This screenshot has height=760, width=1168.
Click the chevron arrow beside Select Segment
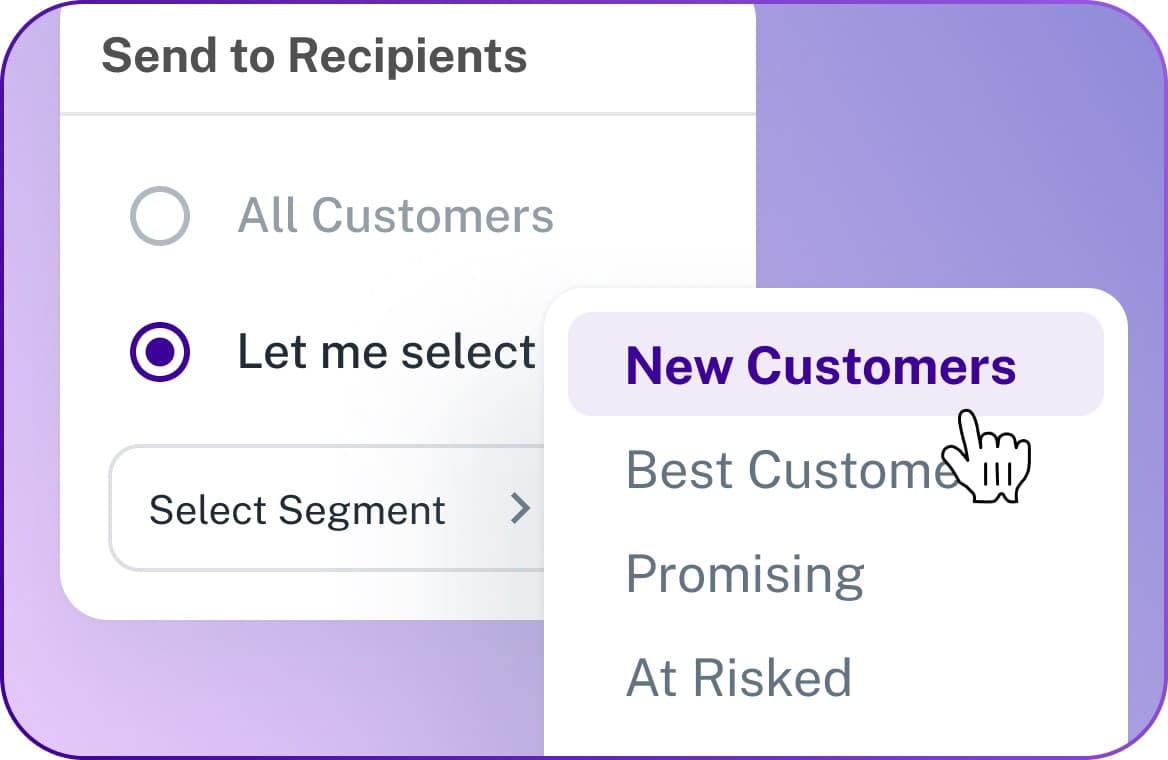(x=520, y=509)
